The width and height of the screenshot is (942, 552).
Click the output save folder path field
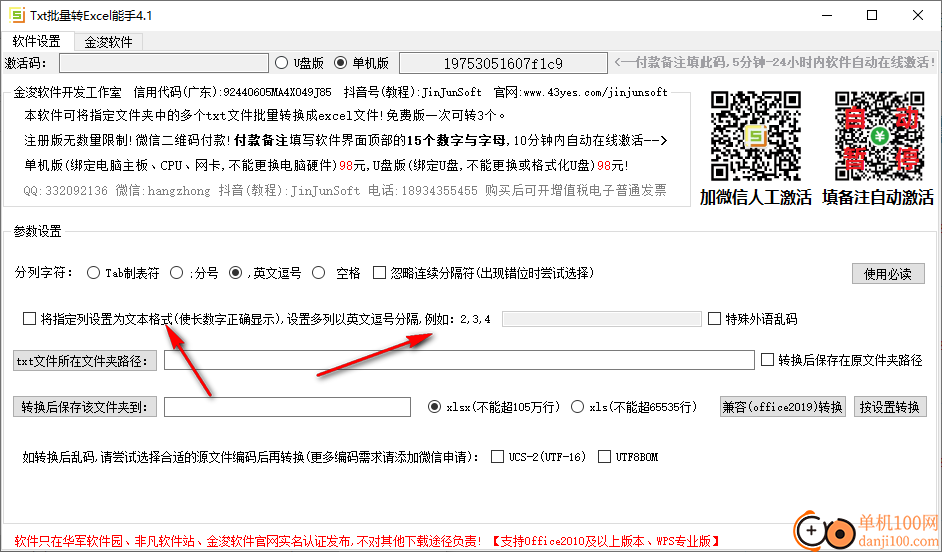coord(287,407)
